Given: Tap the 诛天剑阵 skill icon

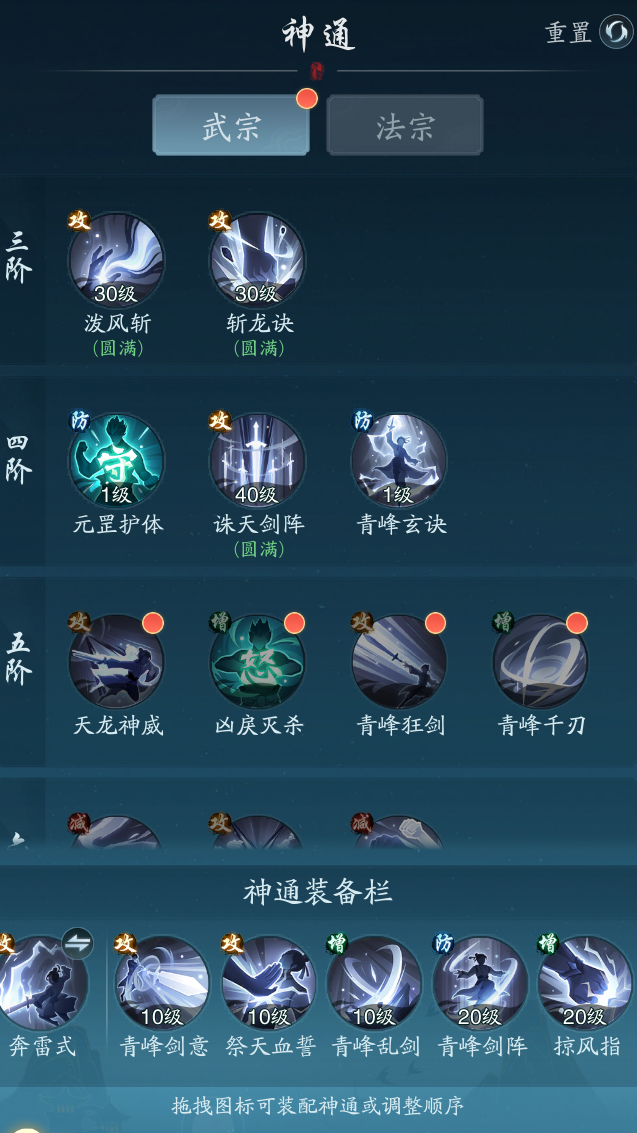Looking at the screenshot, I should (257, 461).
